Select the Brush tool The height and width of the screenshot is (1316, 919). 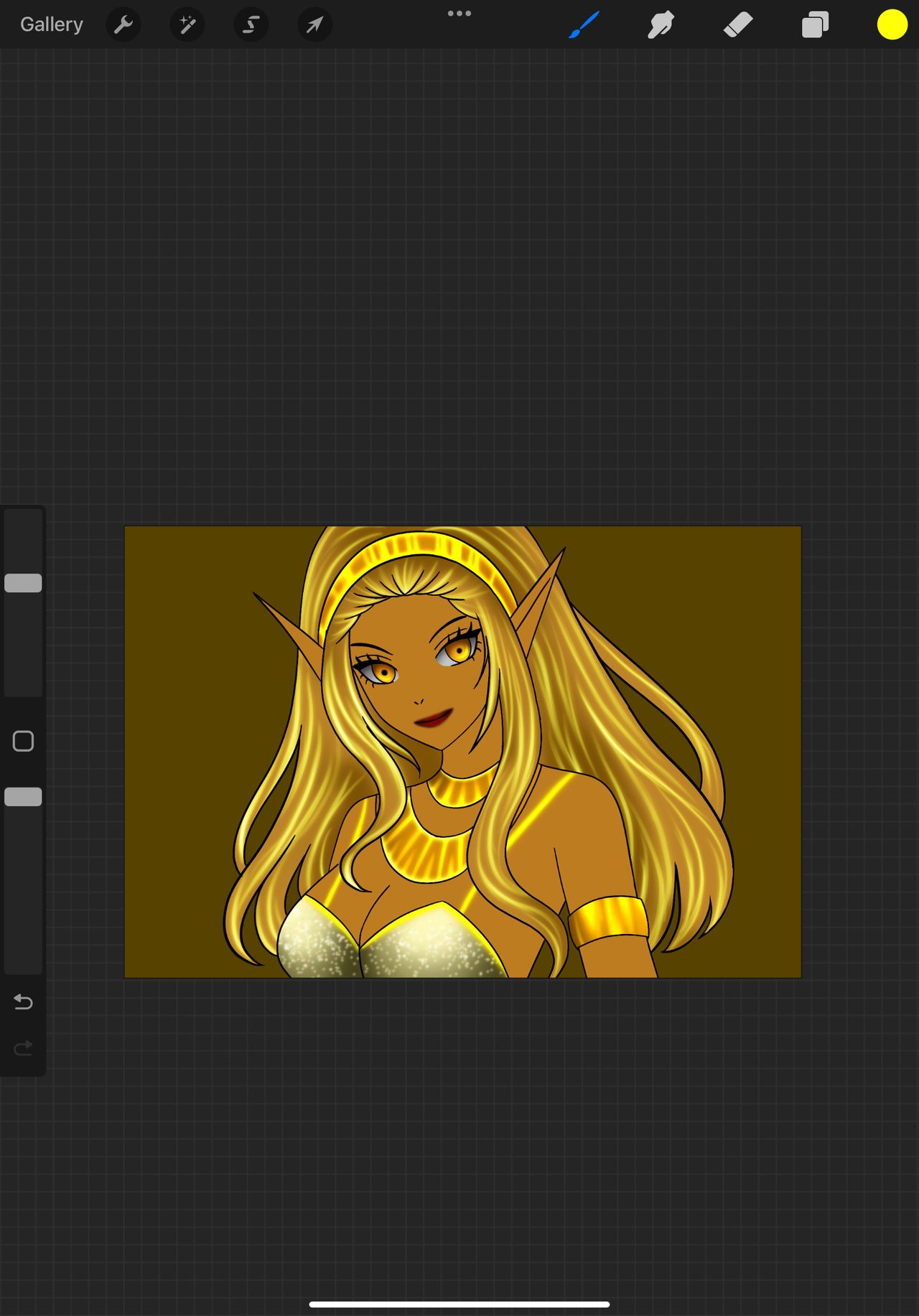pos(584,25)
